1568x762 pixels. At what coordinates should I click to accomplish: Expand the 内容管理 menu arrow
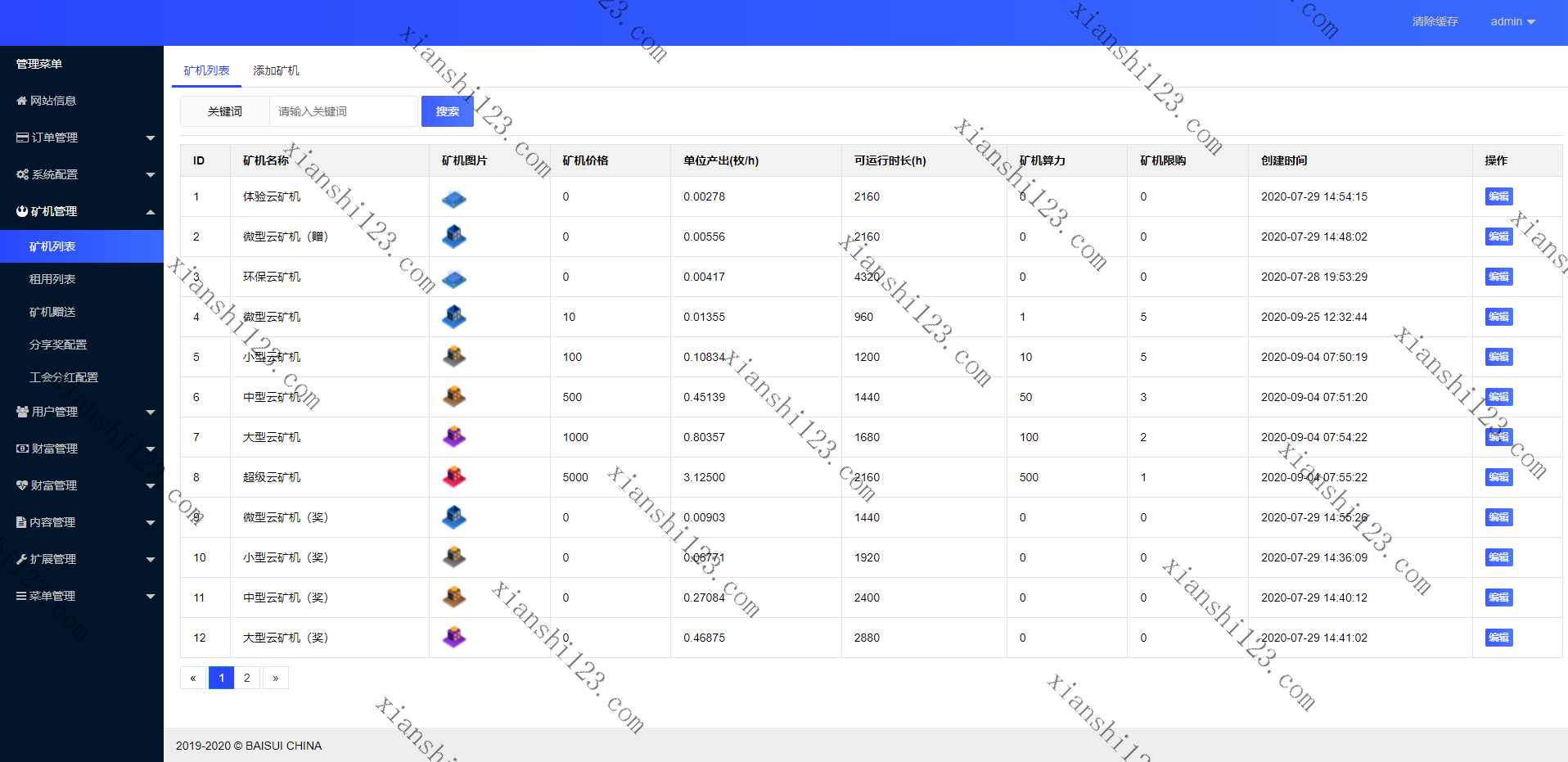pyautogui.click(x=151, y=522)
